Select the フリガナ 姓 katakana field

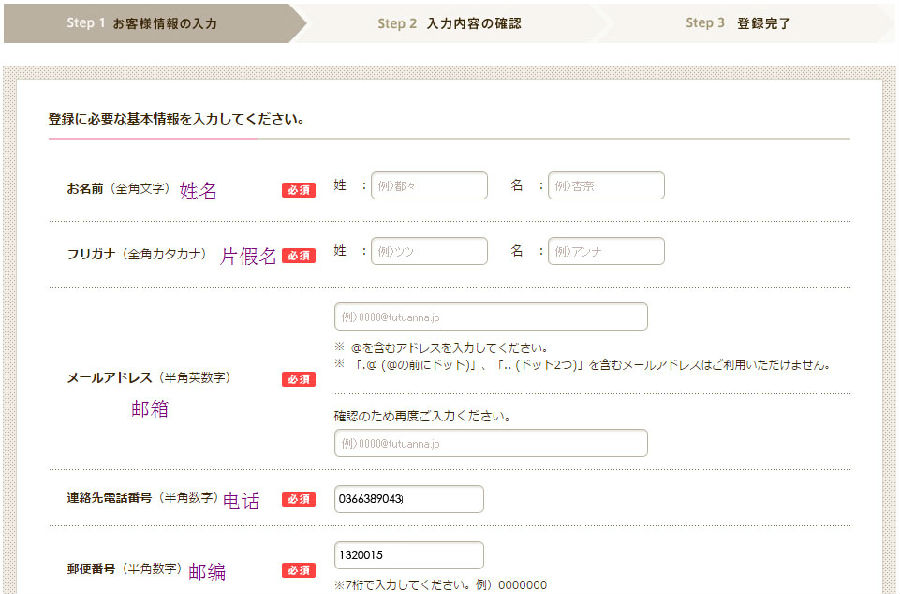click(x=429, y=252)
